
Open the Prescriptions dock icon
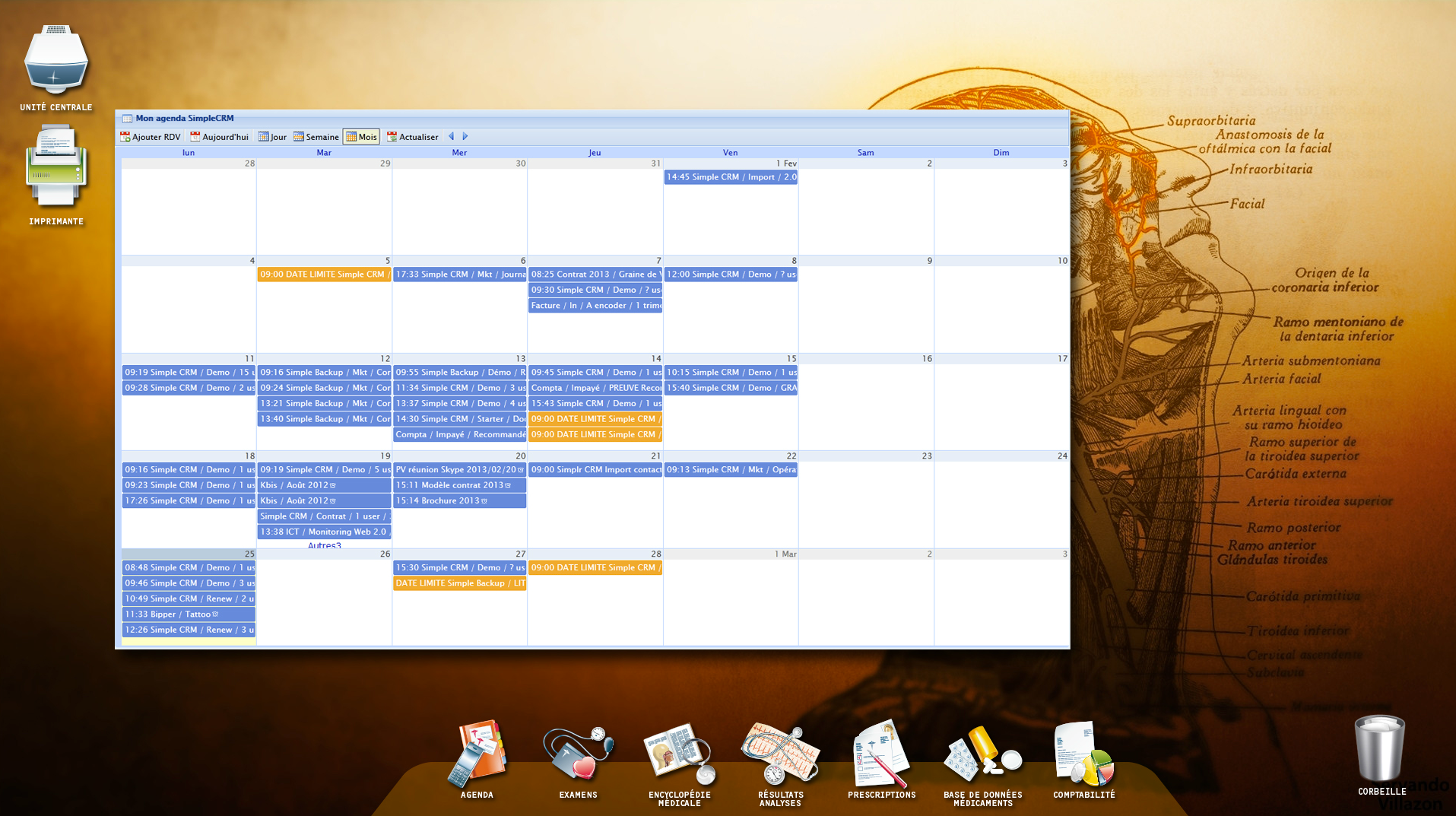tap(881, 760)
